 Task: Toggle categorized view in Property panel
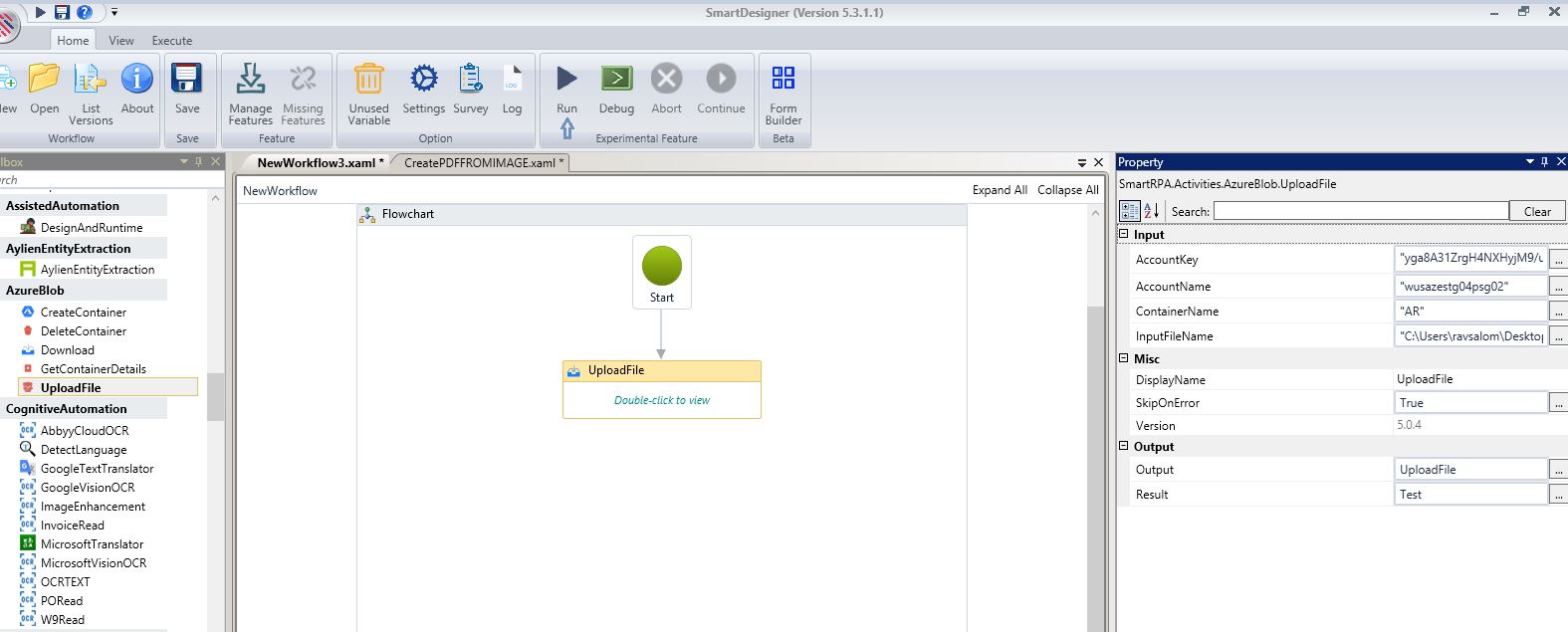pos(1130,211)
